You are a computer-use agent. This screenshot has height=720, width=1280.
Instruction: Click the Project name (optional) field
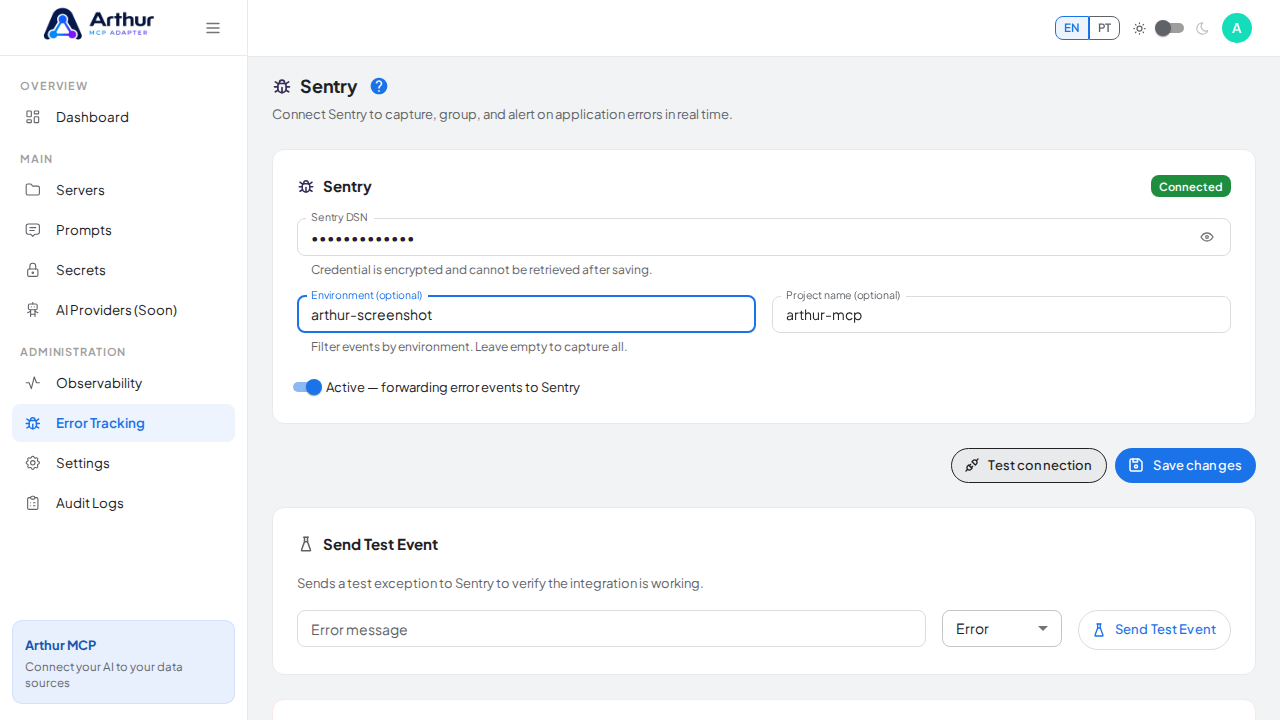pos(1001,314)
